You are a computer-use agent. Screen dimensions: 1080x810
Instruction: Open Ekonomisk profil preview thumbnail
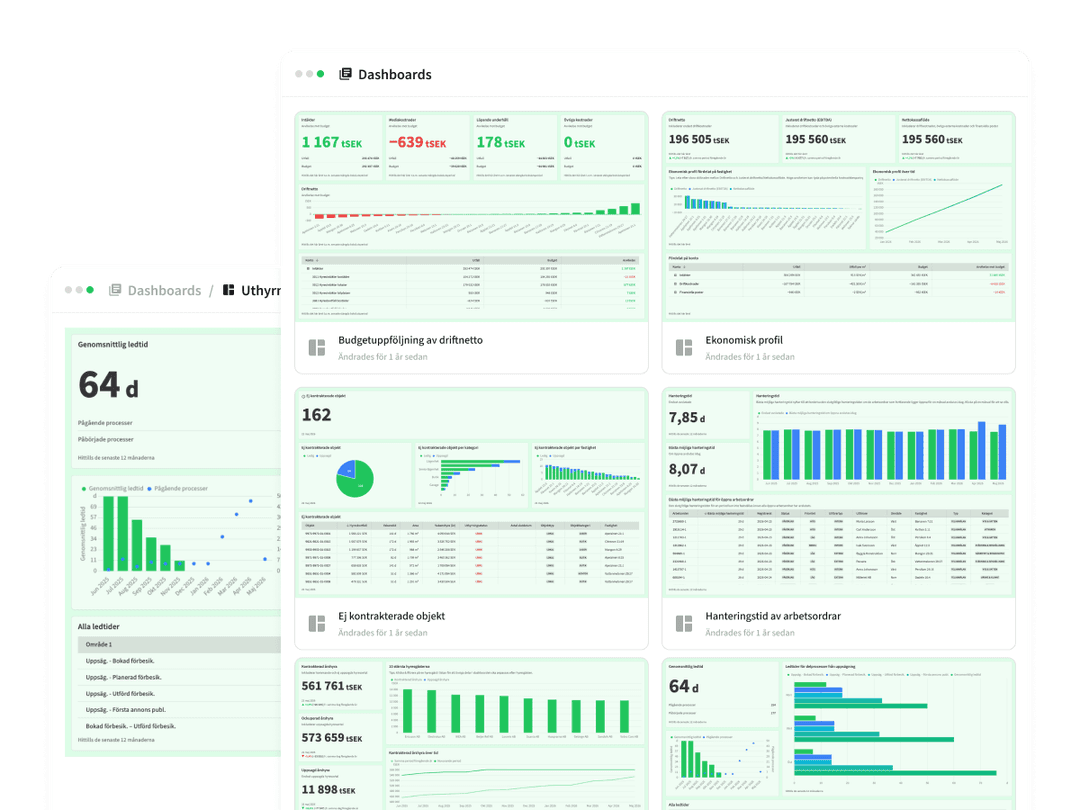coord(839,216)
